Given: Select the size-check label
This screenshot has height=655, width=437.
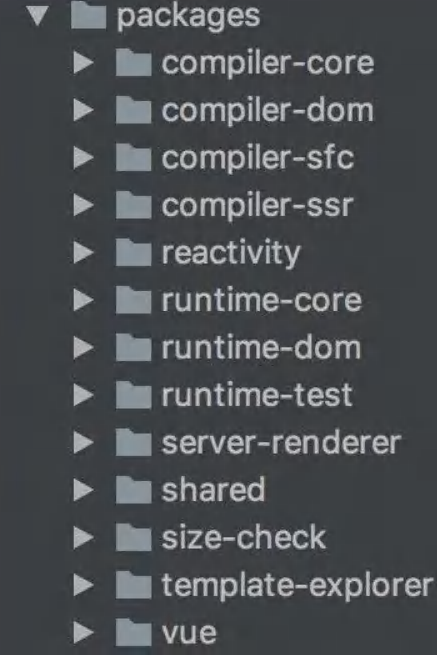Looking at the screenshot, I should click(x=244, y=538).
